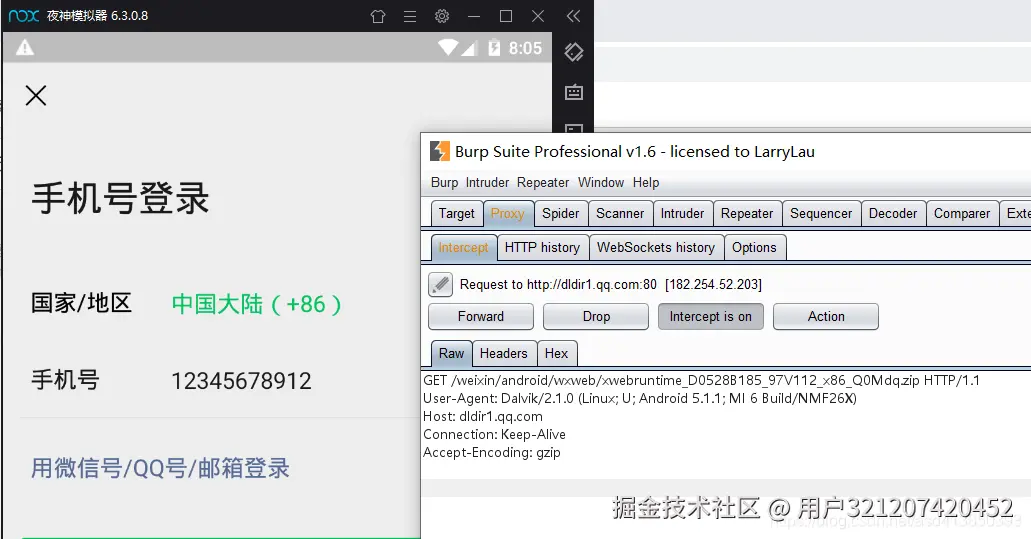Click the Burp Suite logo icon

coord(439,151)
